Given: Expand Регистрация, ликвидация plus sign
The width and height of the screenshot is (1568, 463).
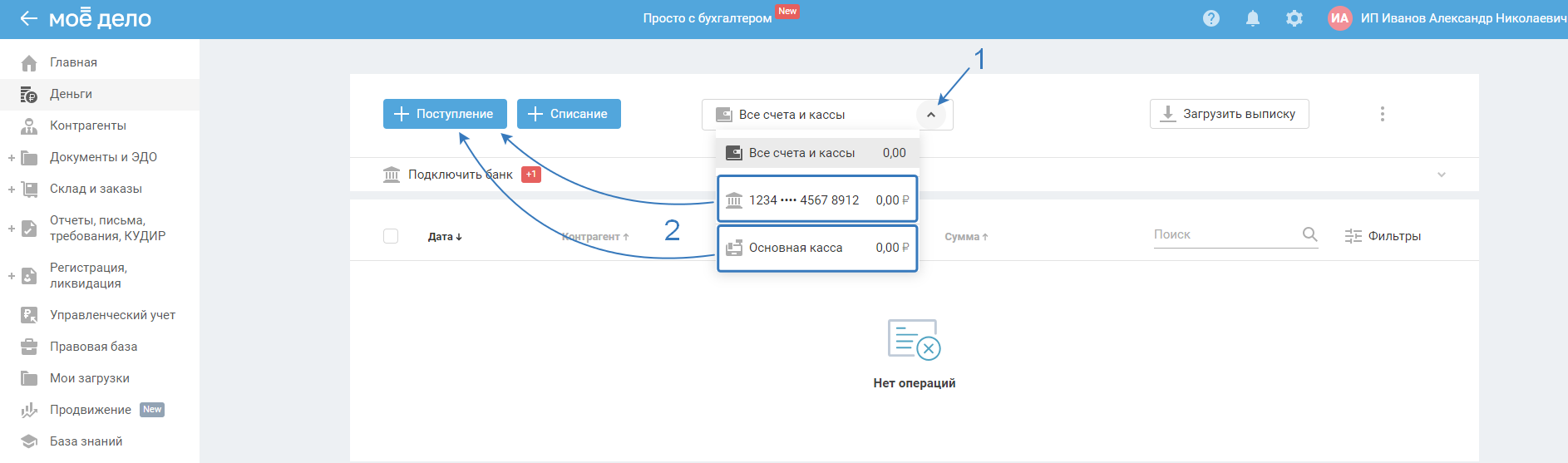Looking at the screenshot, I should pos(12,275).
